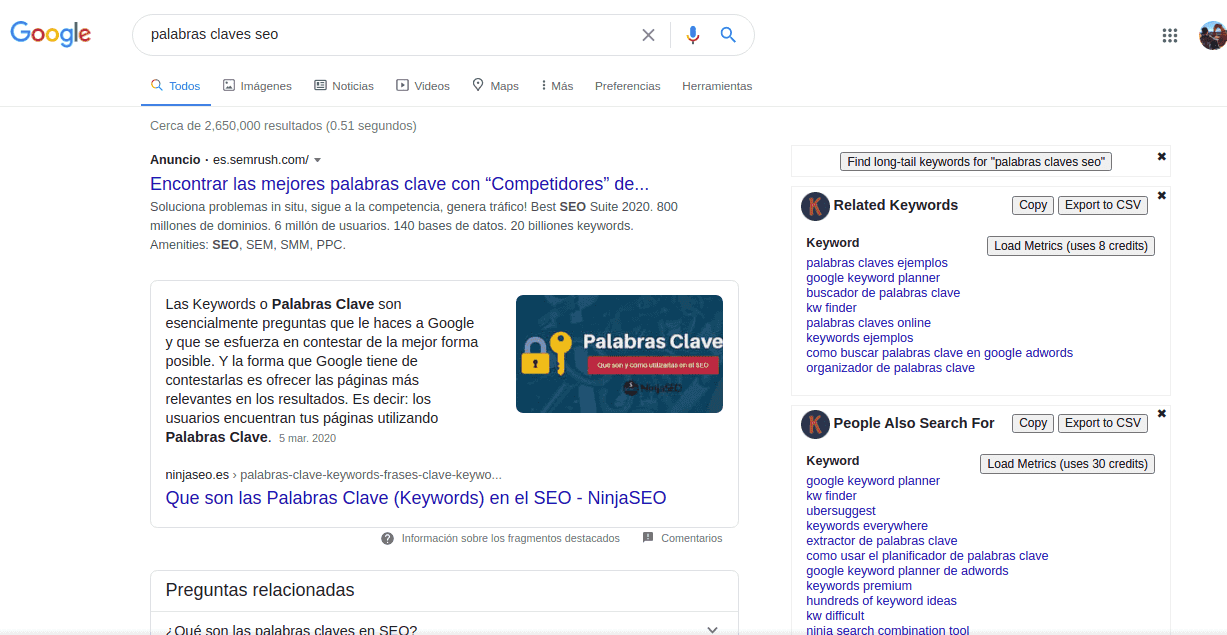Export Related Keywords to CSV
This screenshot has height=635, width=1227.
point(1103,205)
